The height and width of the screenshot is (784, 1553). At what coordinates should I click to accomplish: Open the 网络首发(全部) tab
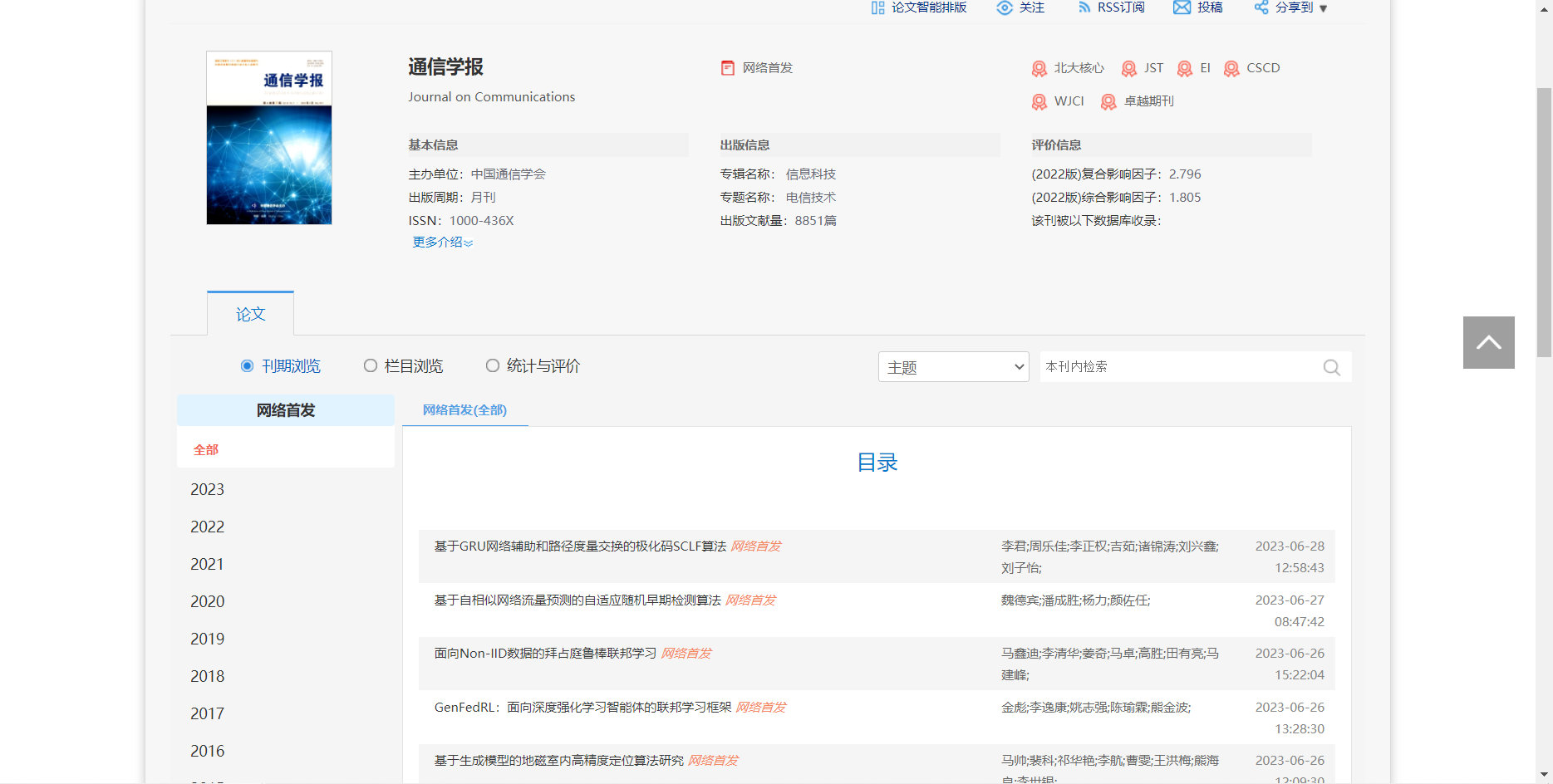coord(464,410)
